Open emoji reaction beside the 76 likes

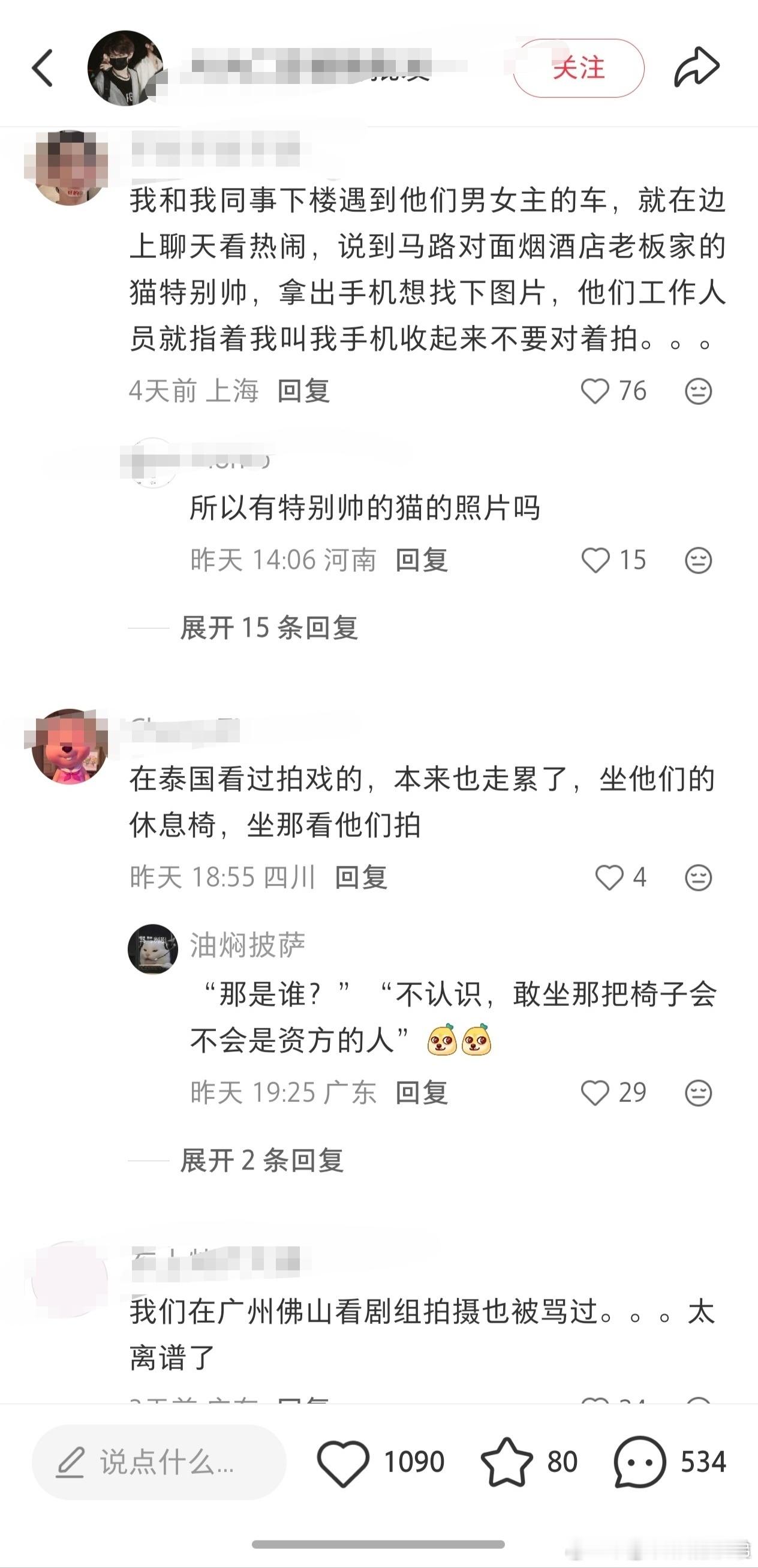698,391
